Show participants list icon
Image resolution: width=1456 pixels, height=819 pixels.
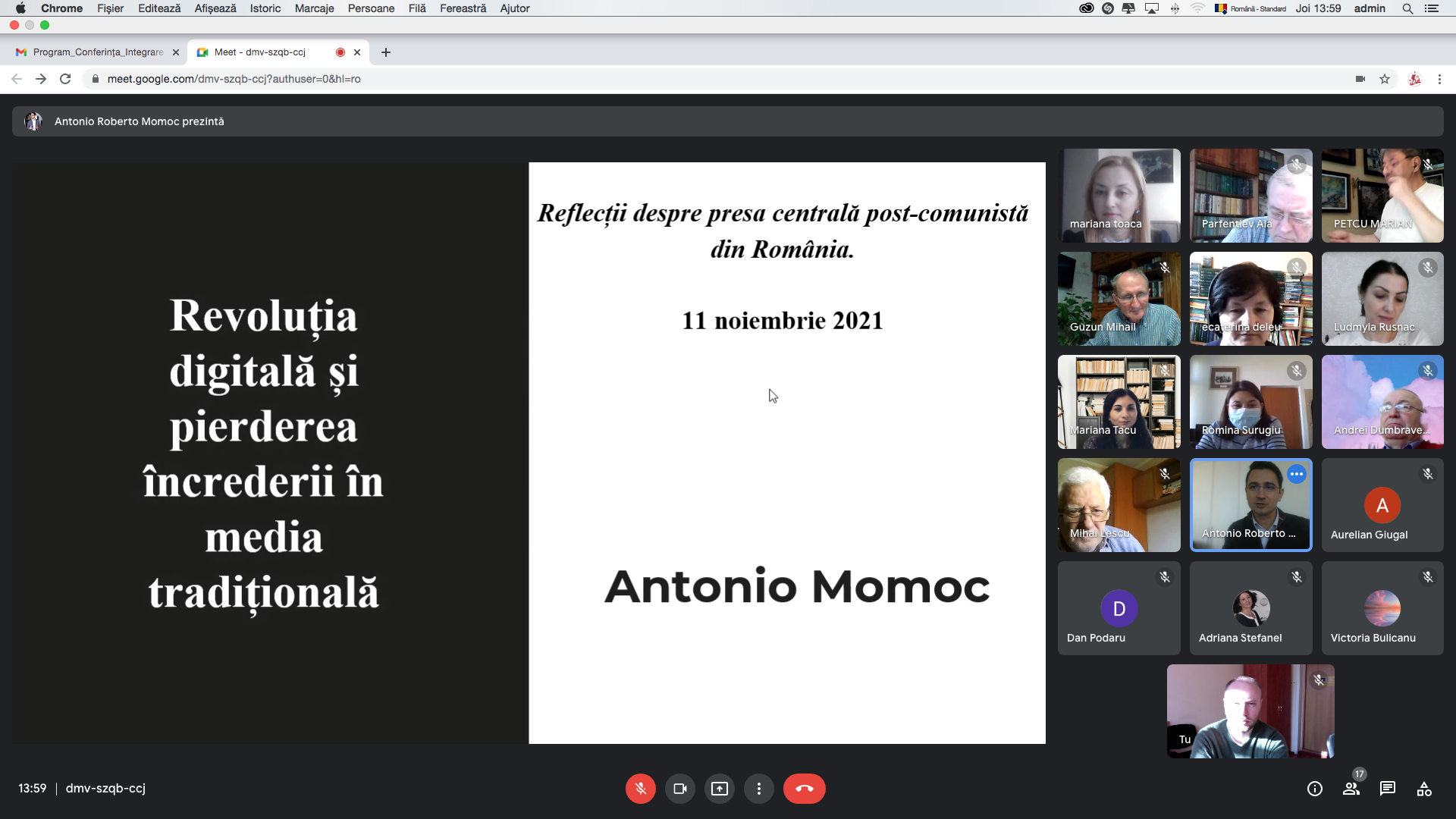1351,789
